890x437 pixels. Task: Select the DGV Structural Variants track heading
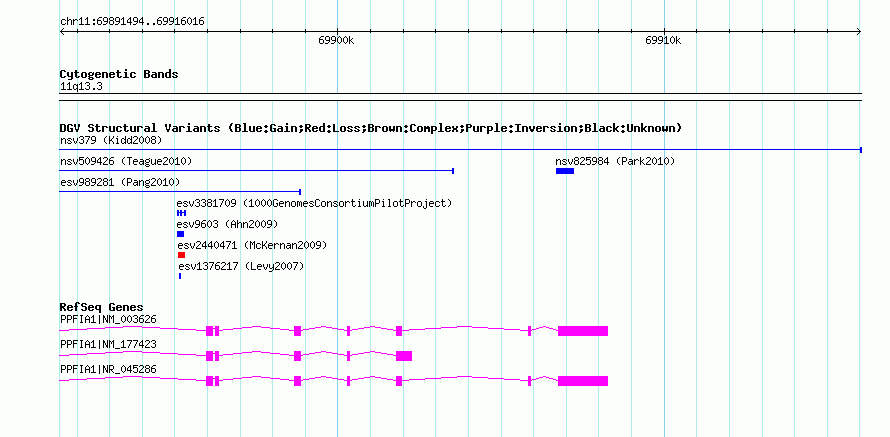coord(371,128)
